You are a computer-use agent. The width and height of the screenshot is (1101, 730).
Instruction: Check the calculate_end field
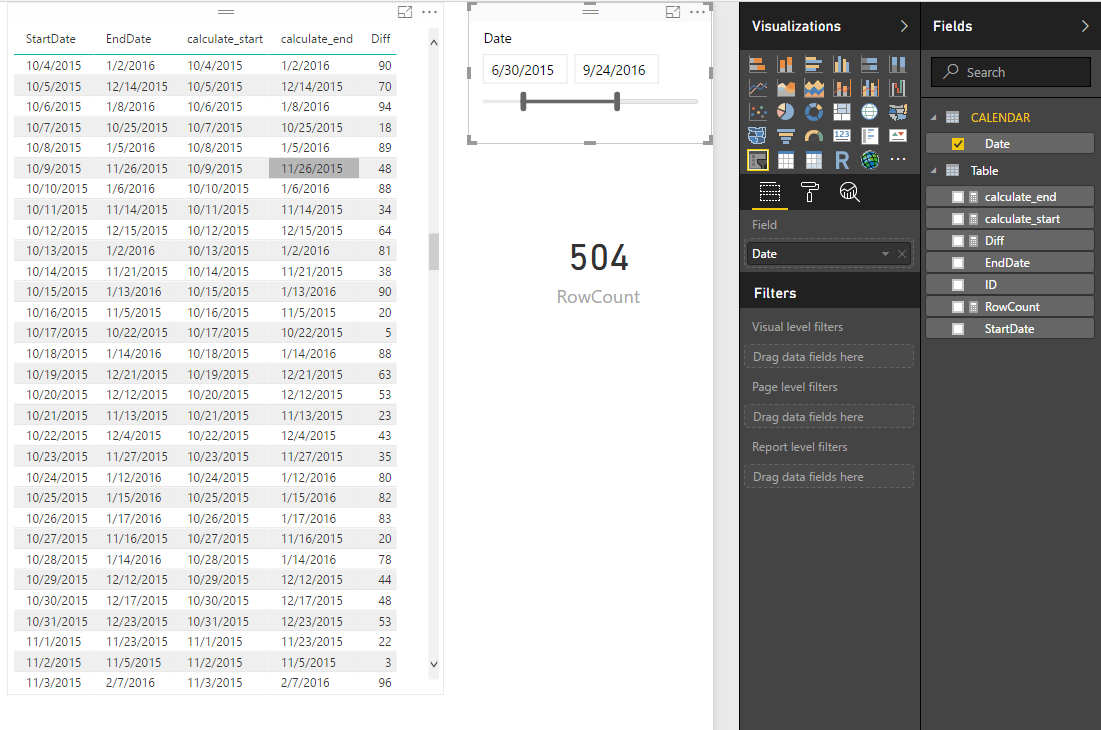pos(958,197)
